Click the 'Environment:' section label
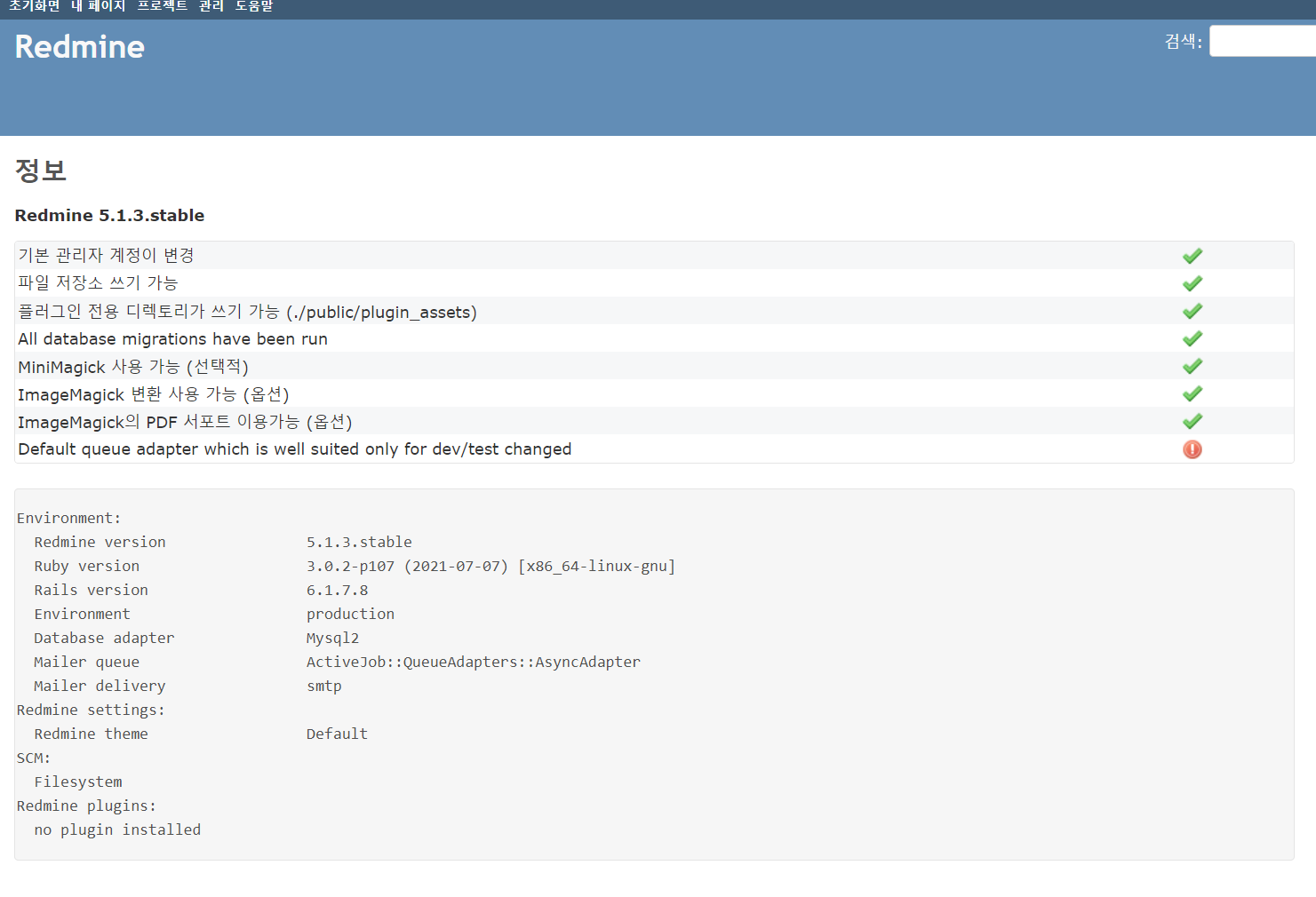 [68, 519]
